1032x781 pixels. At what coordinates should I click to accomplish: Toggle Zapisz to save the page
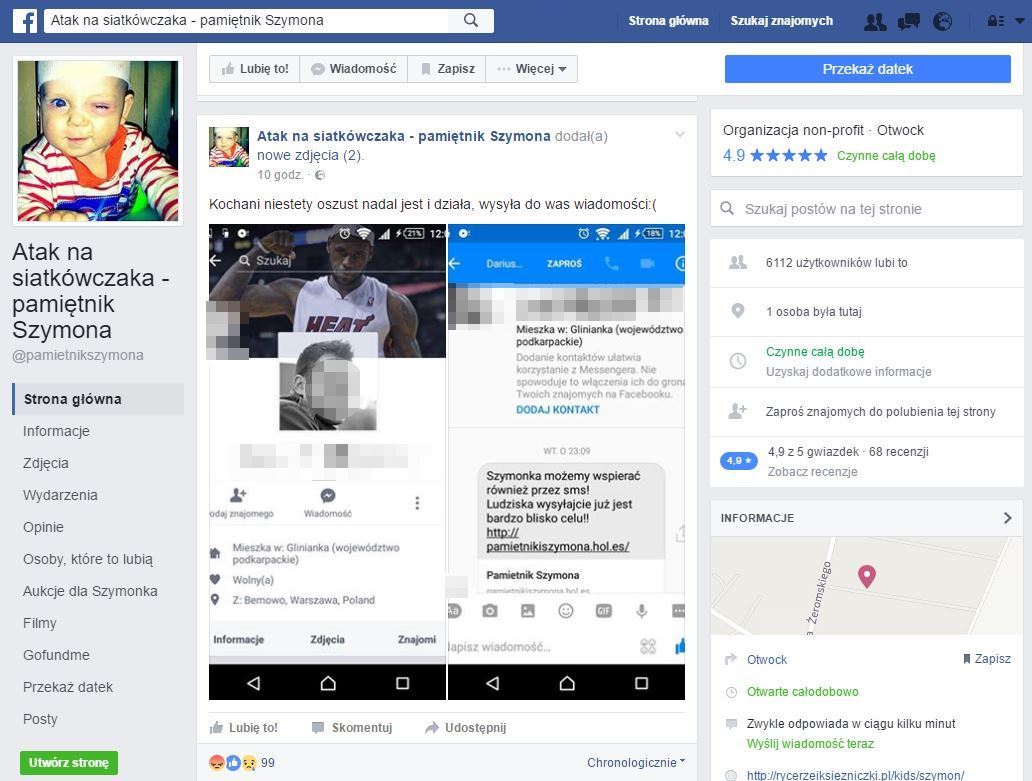(447, 69)
